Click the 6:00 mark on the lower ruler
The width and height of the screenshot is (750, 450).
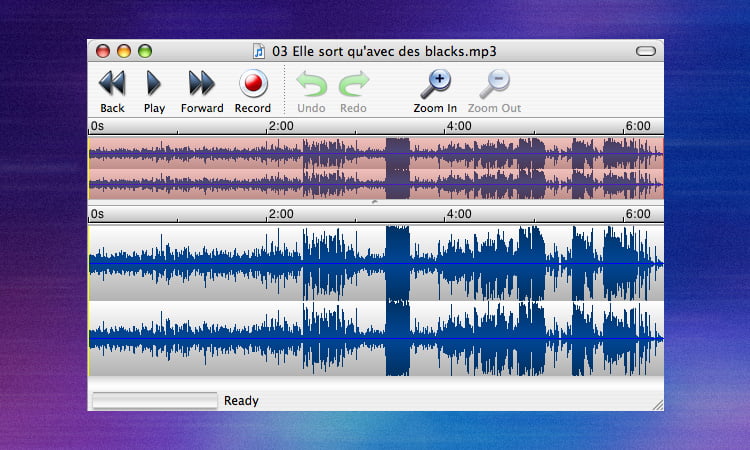pyautogui.click(x=638, y=214)
